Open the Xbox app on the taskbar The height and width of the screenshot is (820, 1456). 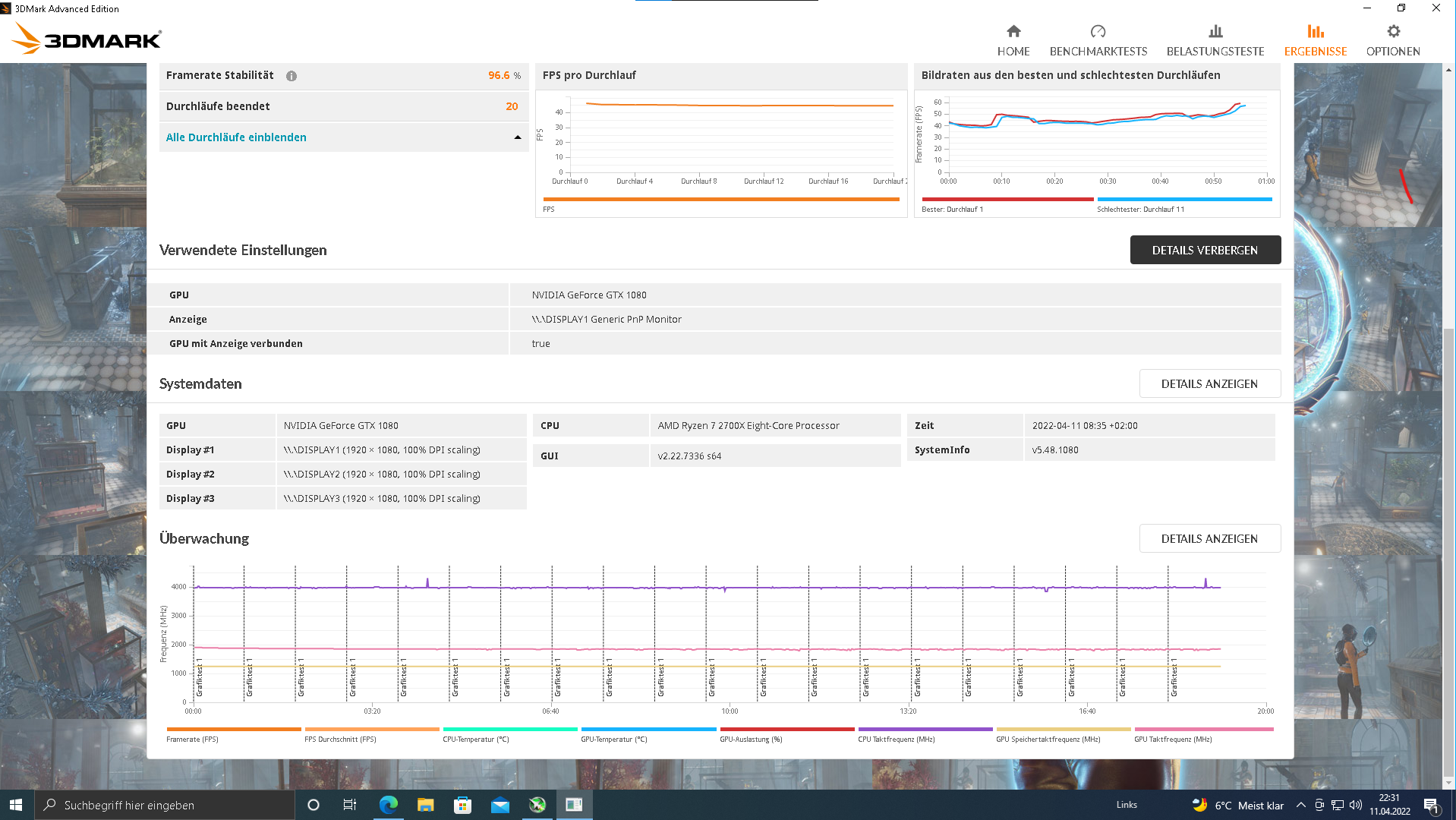[x=537, y=805]
